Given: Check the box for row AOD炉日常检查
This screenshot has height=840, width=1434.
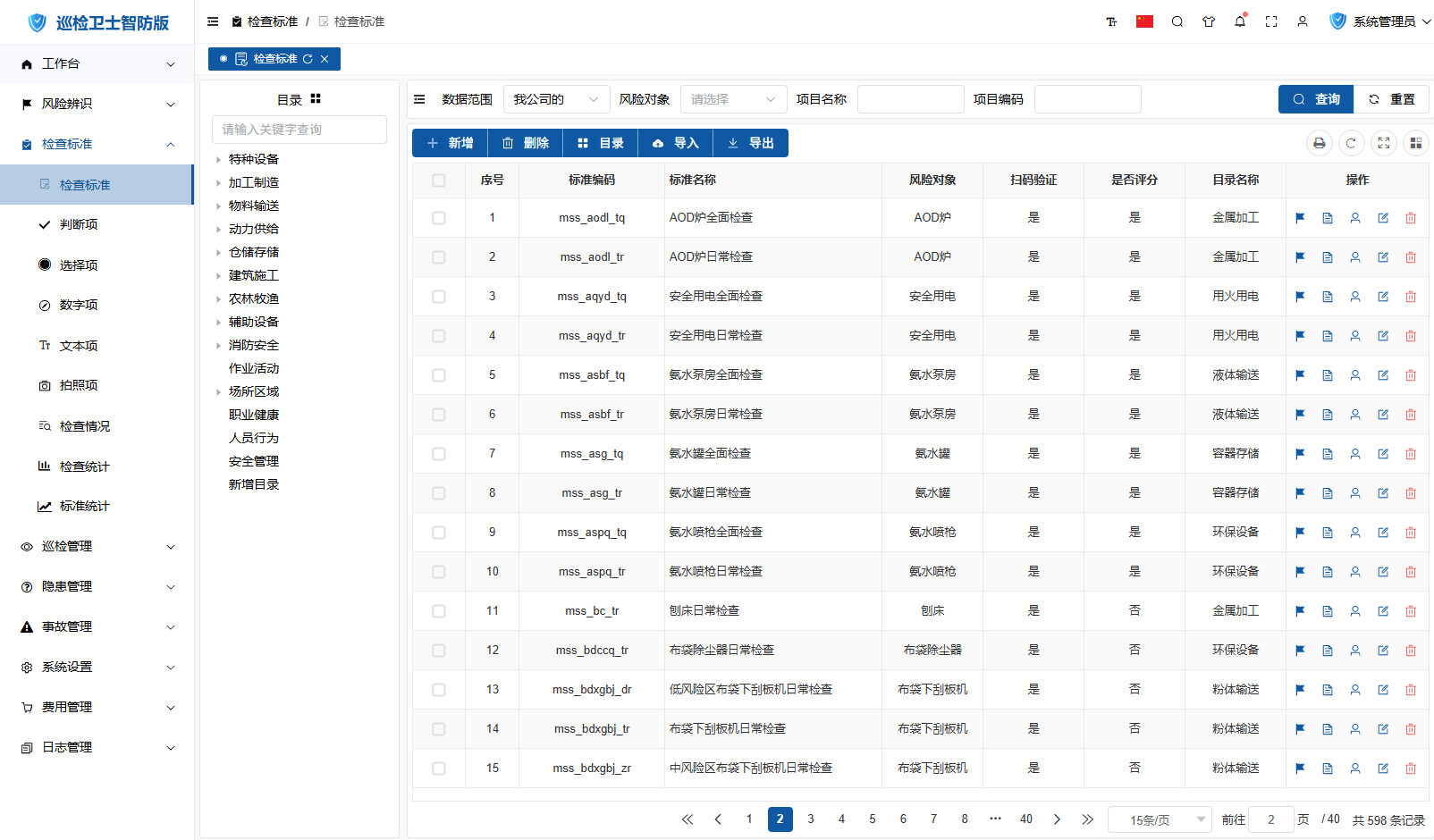Looking at the screenshot, I should 438,257.
